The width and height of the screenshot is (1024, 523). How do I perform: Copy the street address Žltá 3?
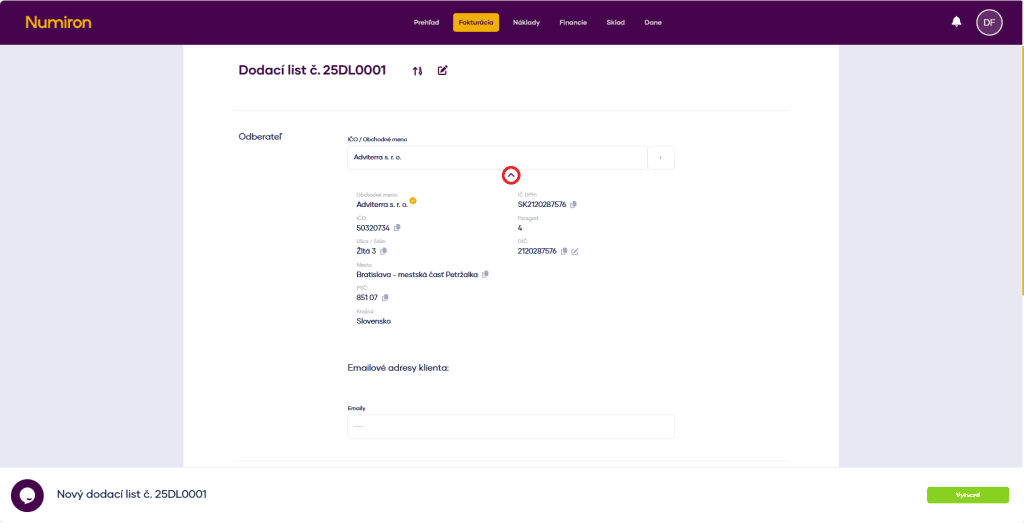383,251
